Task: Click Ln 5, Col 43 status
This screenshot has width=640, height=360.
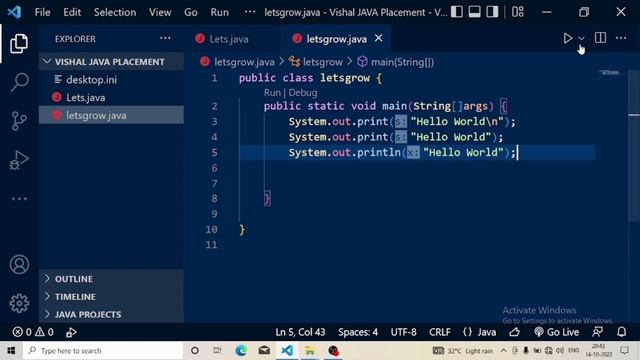Action: (300, 332)
